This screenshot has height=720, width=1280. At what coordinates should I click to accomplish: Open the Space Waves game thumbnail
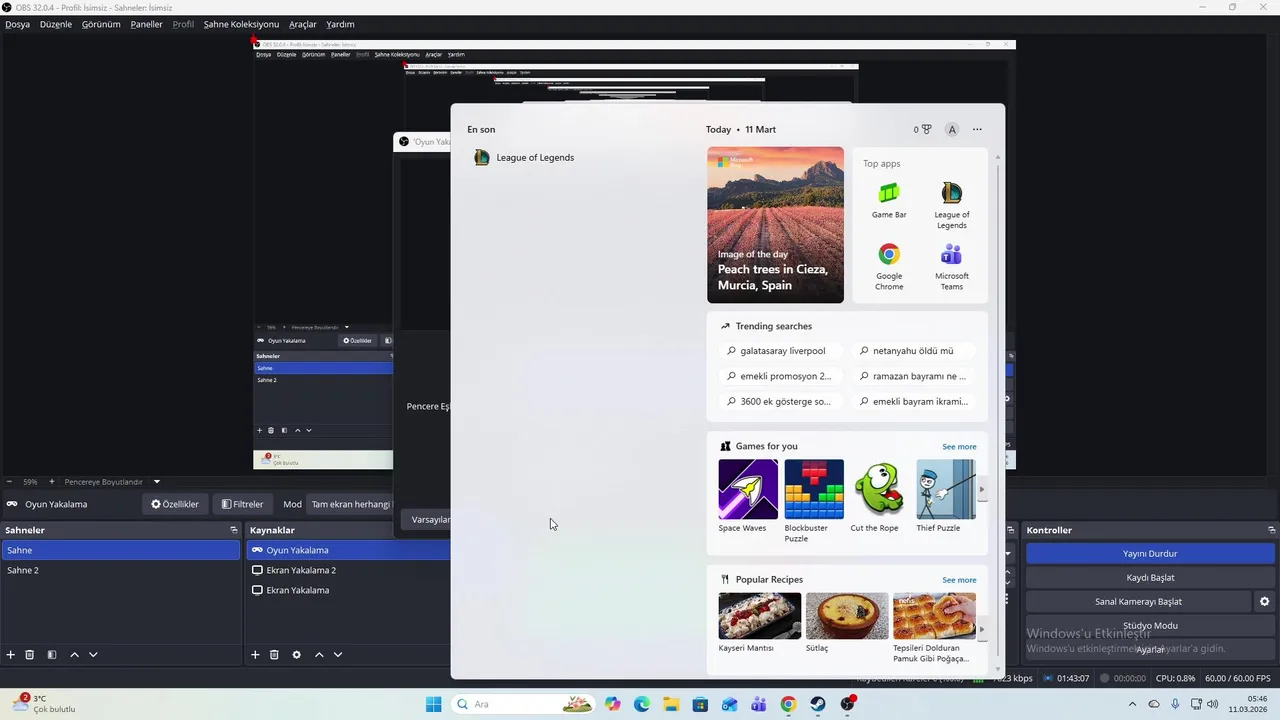748,490
